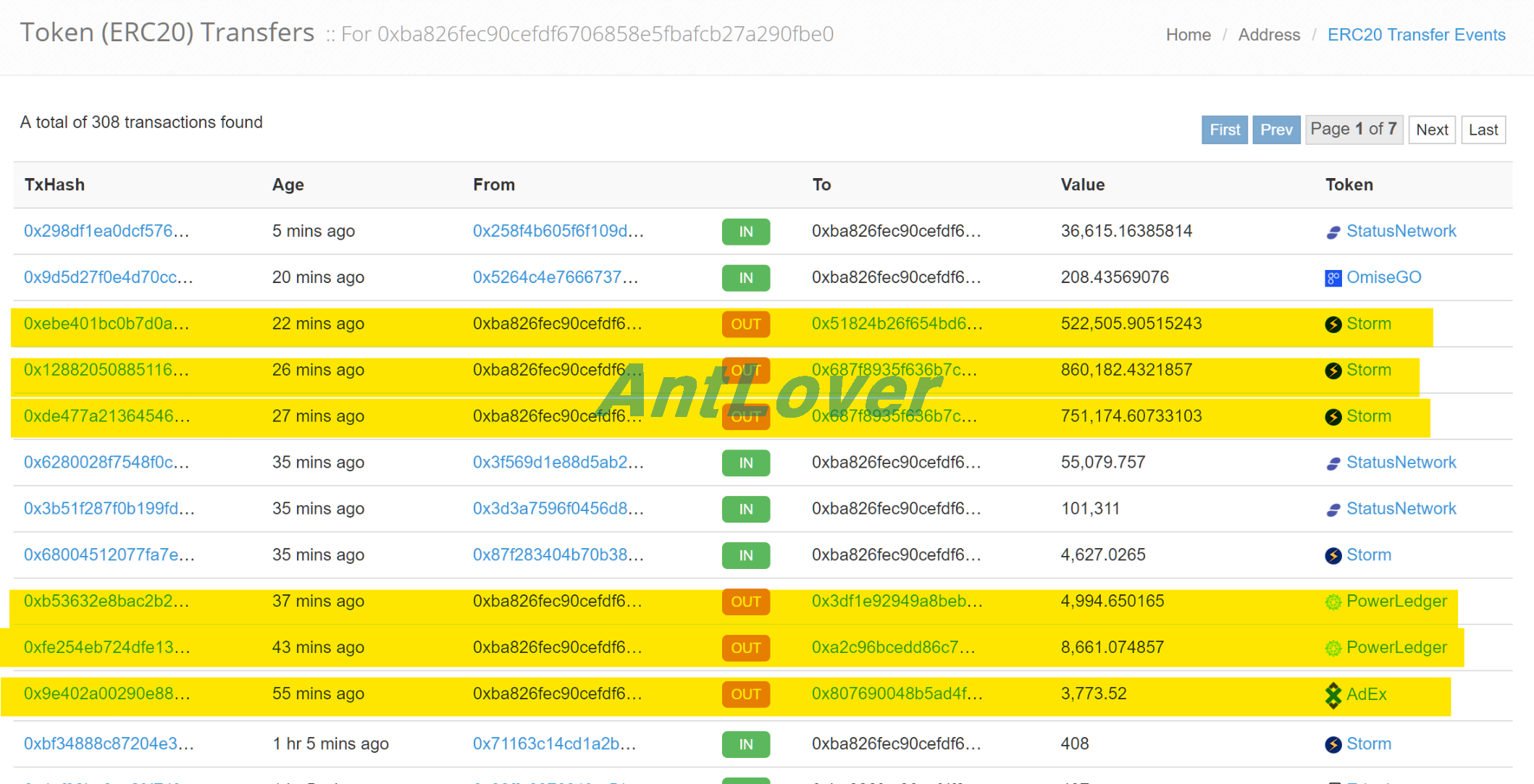Click the StatusNetwork token icon in first row

coord(1333,232)
